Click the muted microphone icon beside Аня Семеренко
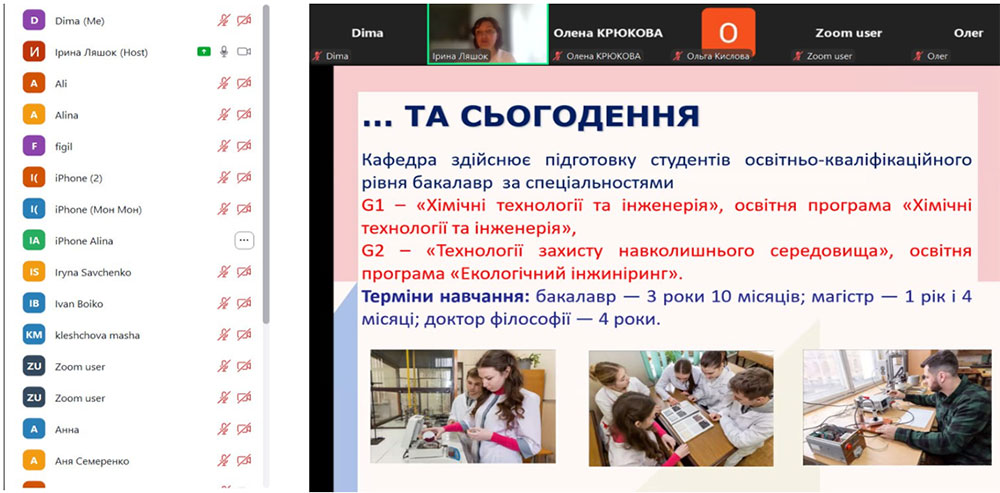This screenshot has height=493, width=1000. tap(223, 460)
